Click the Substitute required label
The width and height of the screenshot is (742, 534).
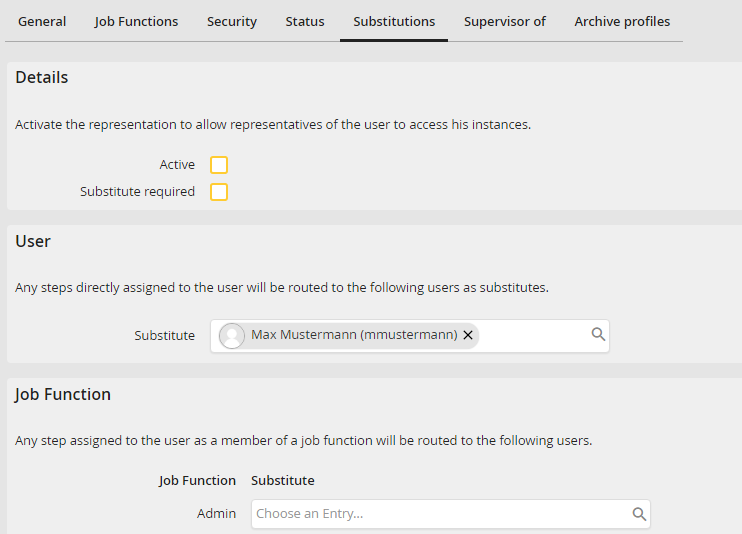click(137, 192)
